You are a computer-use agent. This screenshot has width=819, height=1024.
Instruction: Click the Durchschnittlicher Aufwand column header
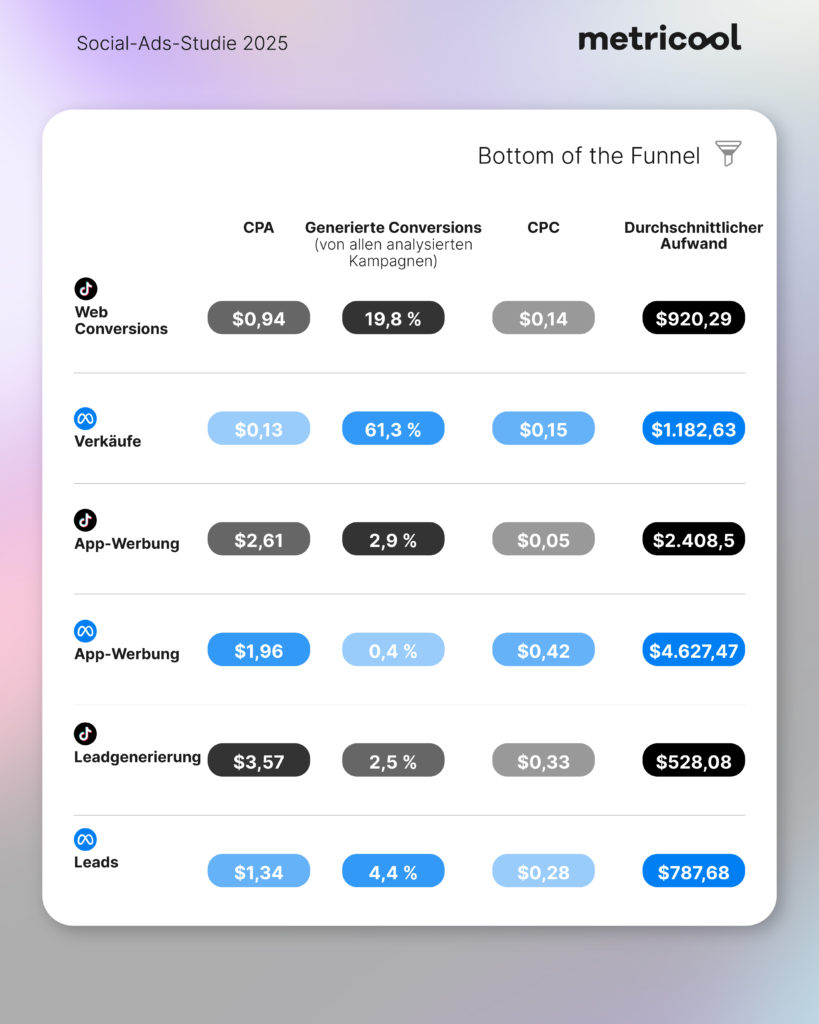[x=693, y=235]
